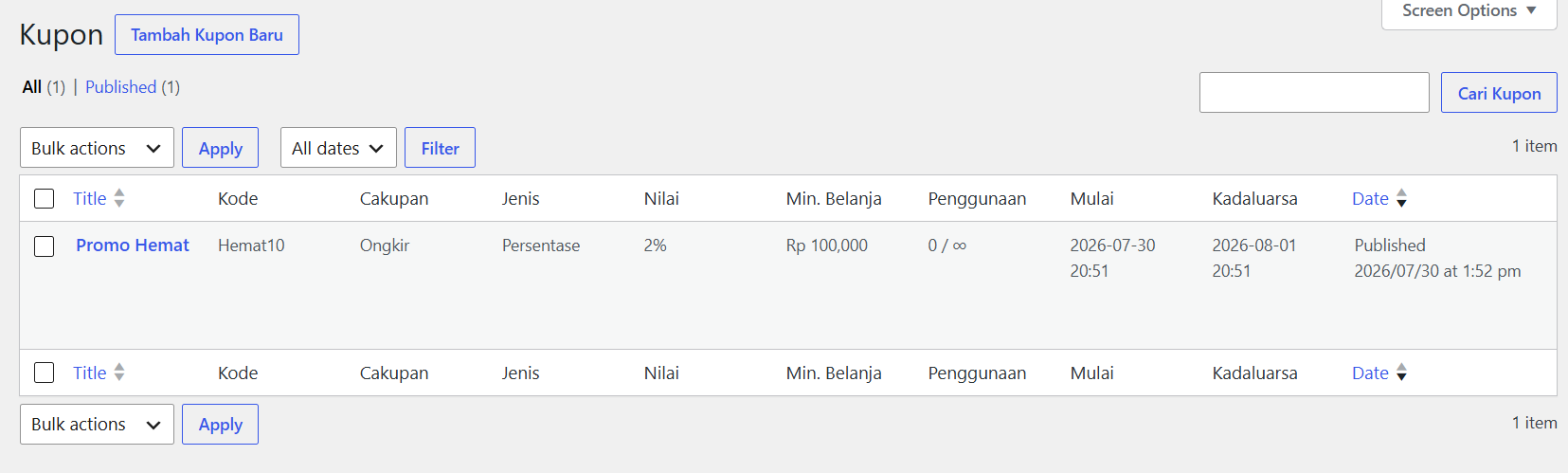Screen dimensions: 1568x473
Task: Click sort arrows beside bottom Title header
Action: click(x=119, y=373)
